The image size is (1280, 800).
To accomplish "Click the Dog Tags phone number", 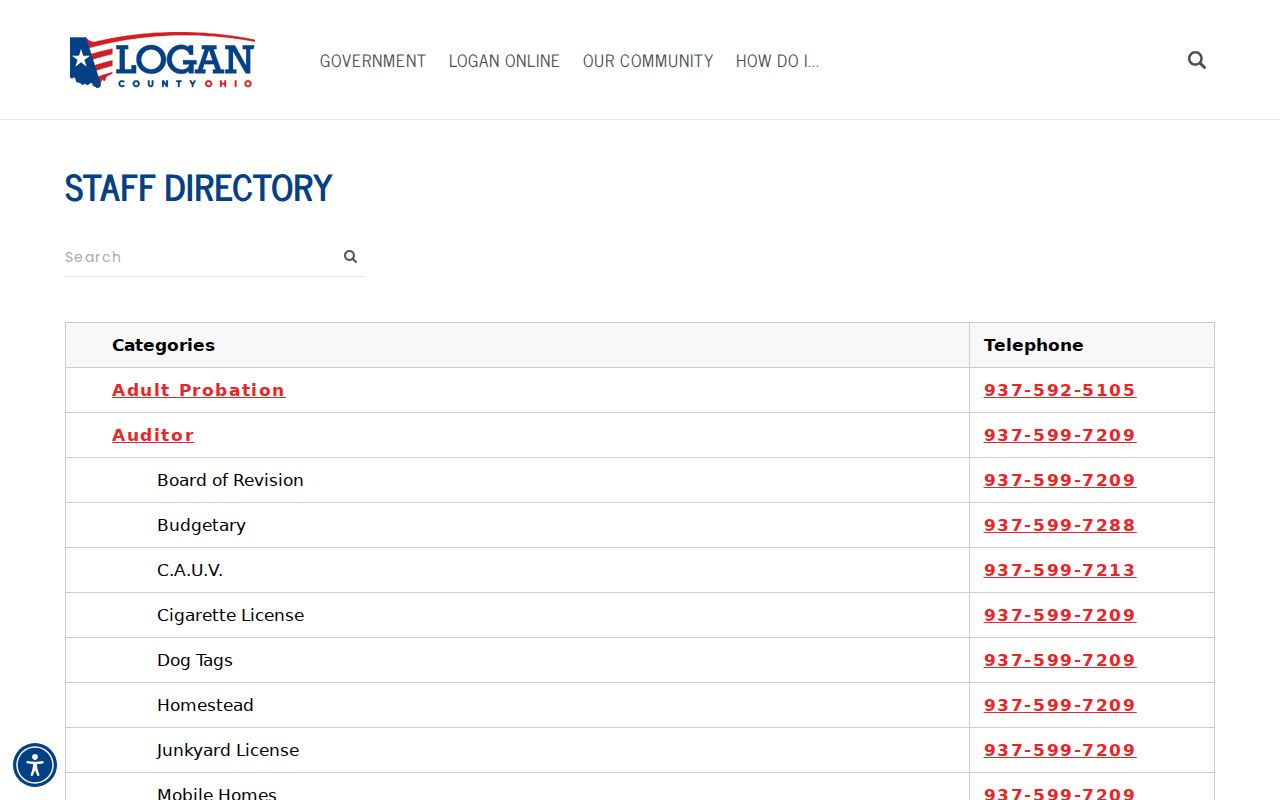I will 1059,660.
